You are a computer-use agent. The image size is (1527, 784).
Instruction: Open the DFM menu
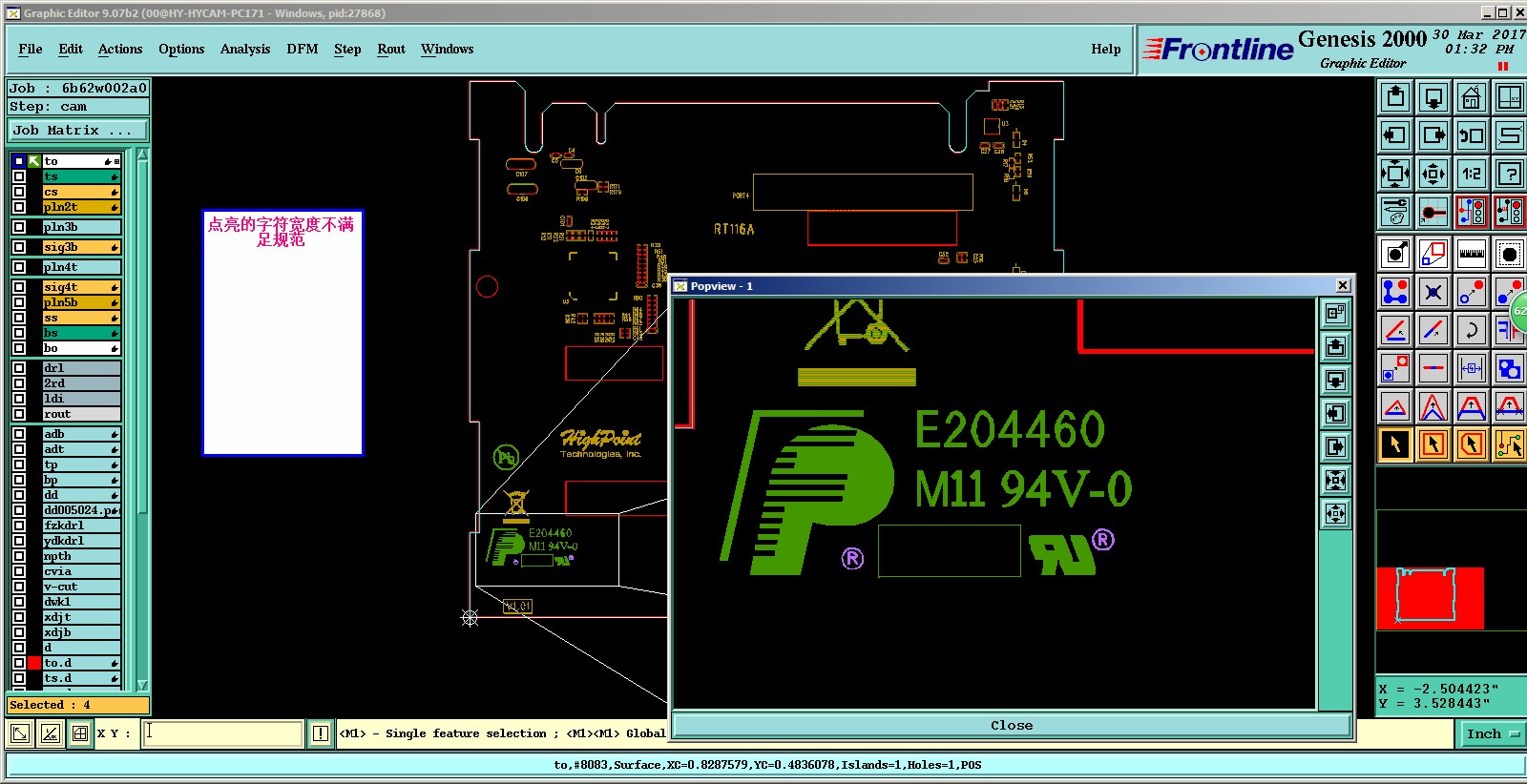303,50
